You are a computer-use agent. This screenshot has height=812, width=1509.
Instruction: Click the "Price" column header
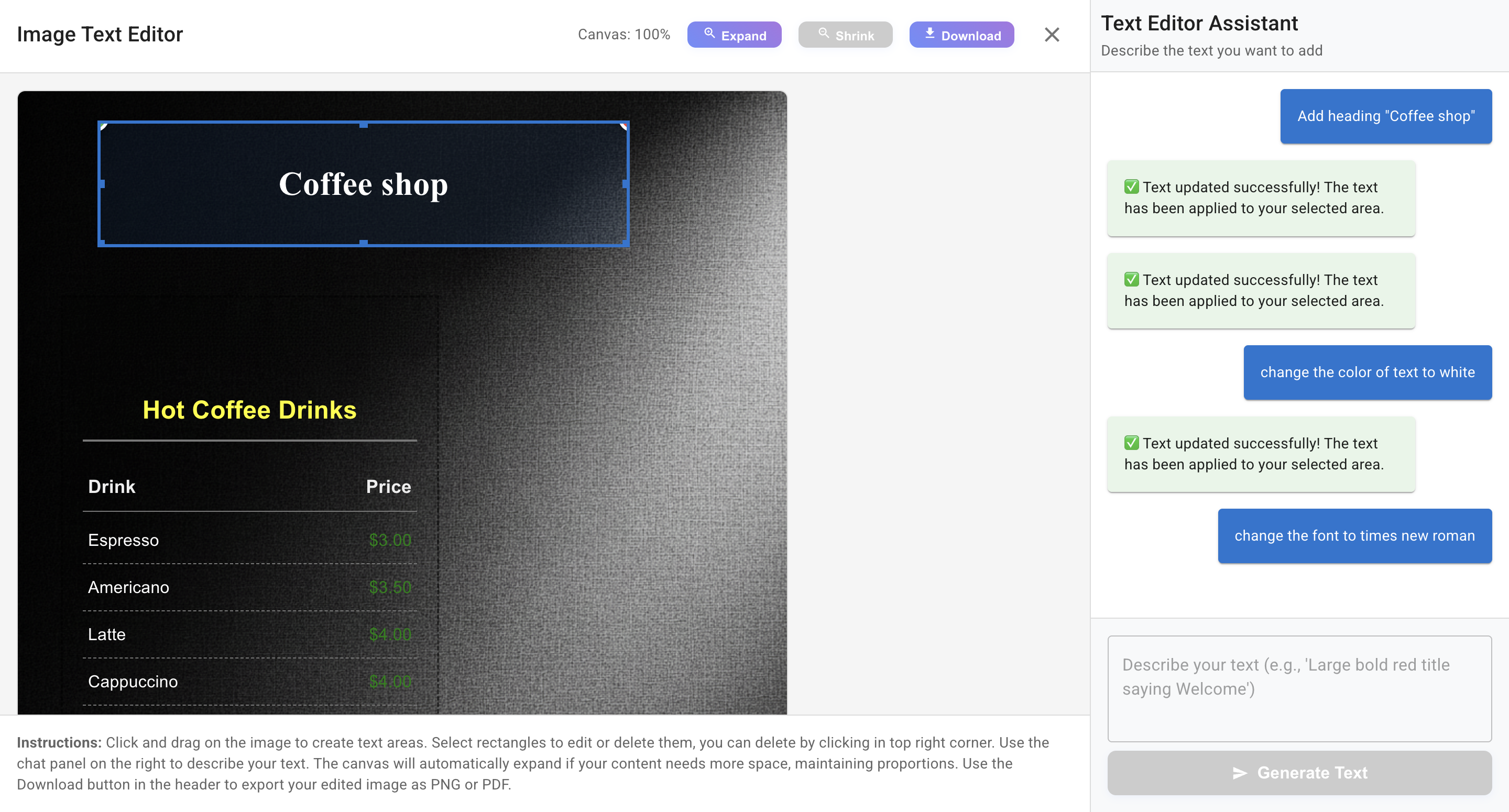click(388, 487)
